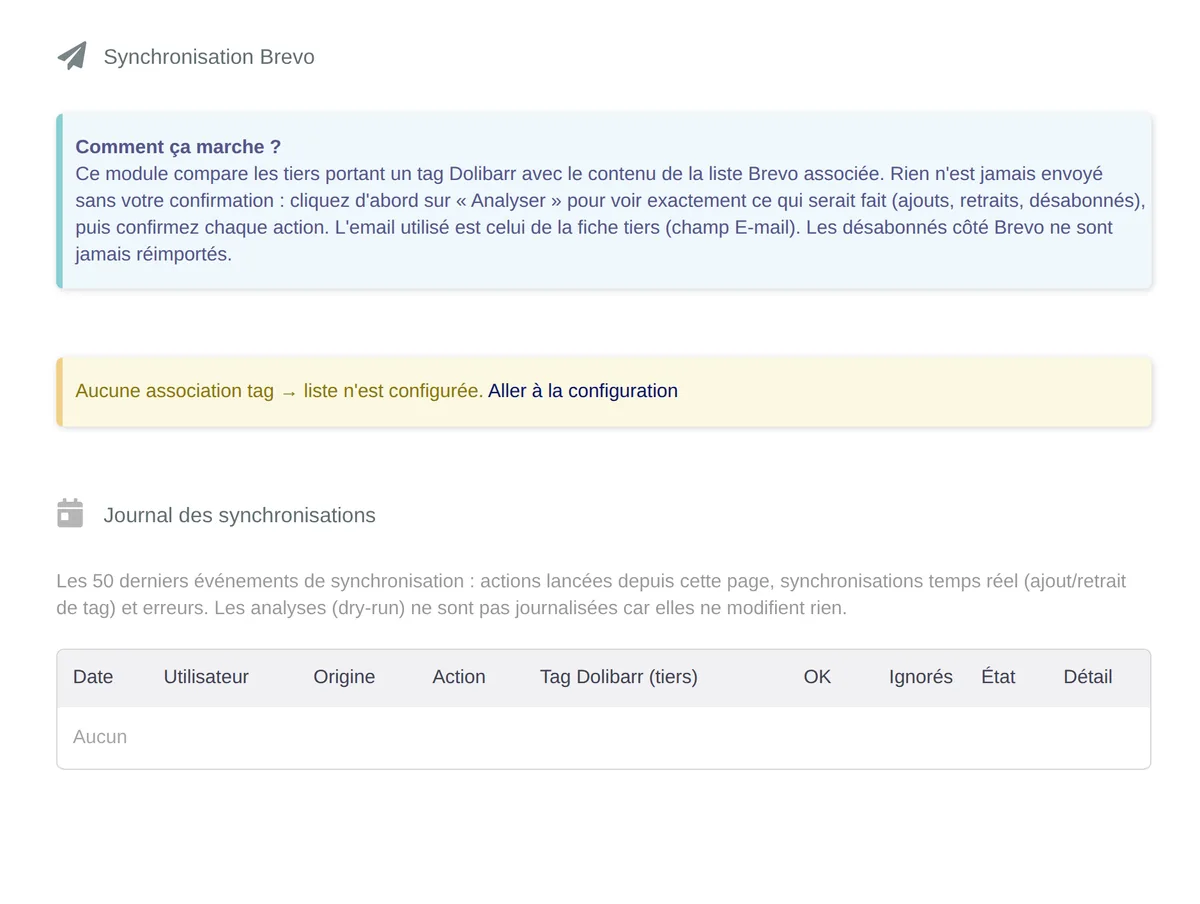Click the 'Synchronisation Brevo' page title
1200x904 pixels.
coord(209,57)
